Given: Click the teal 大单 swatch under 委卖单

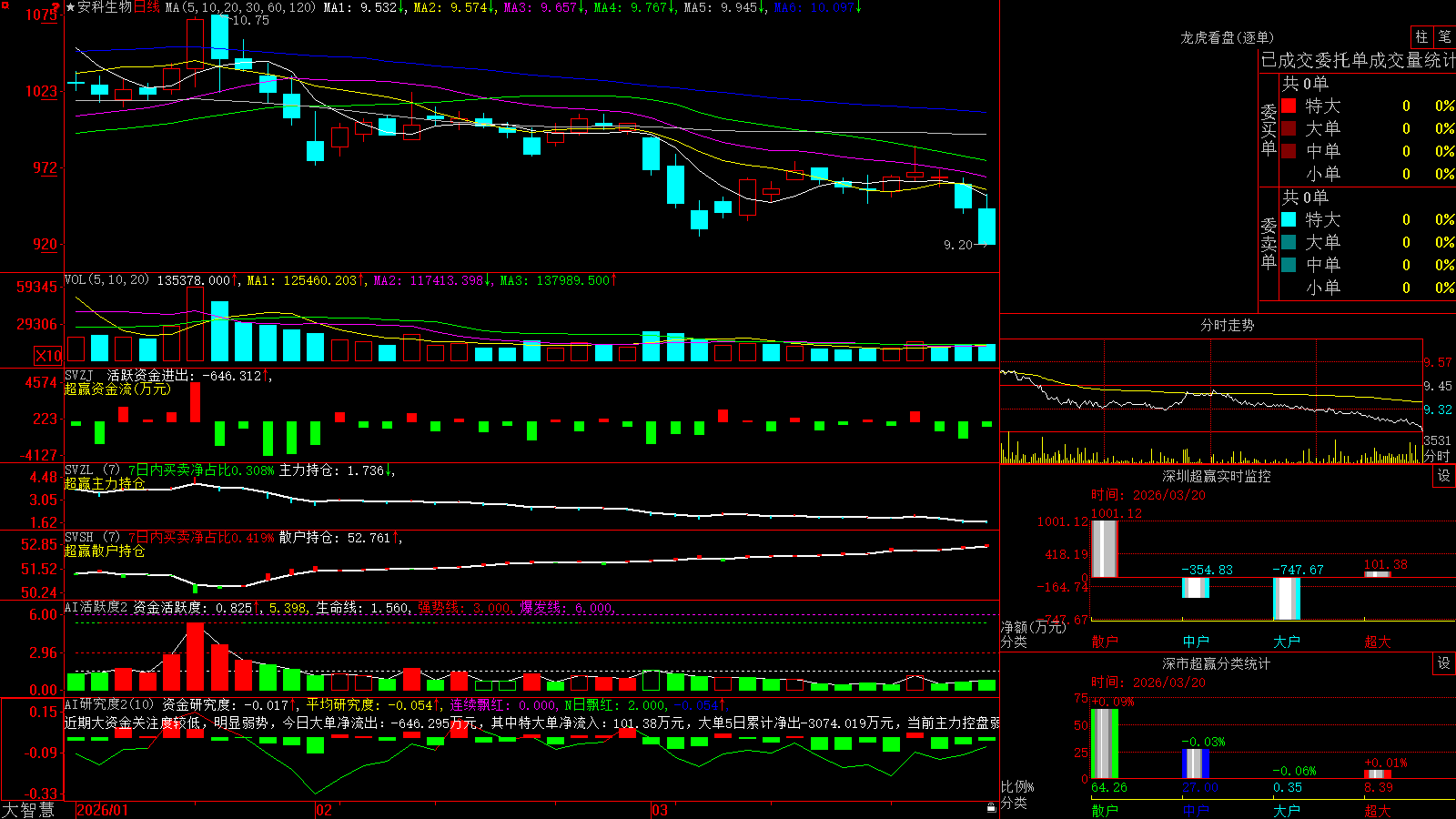Looking at the screenshot, I should [x=1289, y=242].
